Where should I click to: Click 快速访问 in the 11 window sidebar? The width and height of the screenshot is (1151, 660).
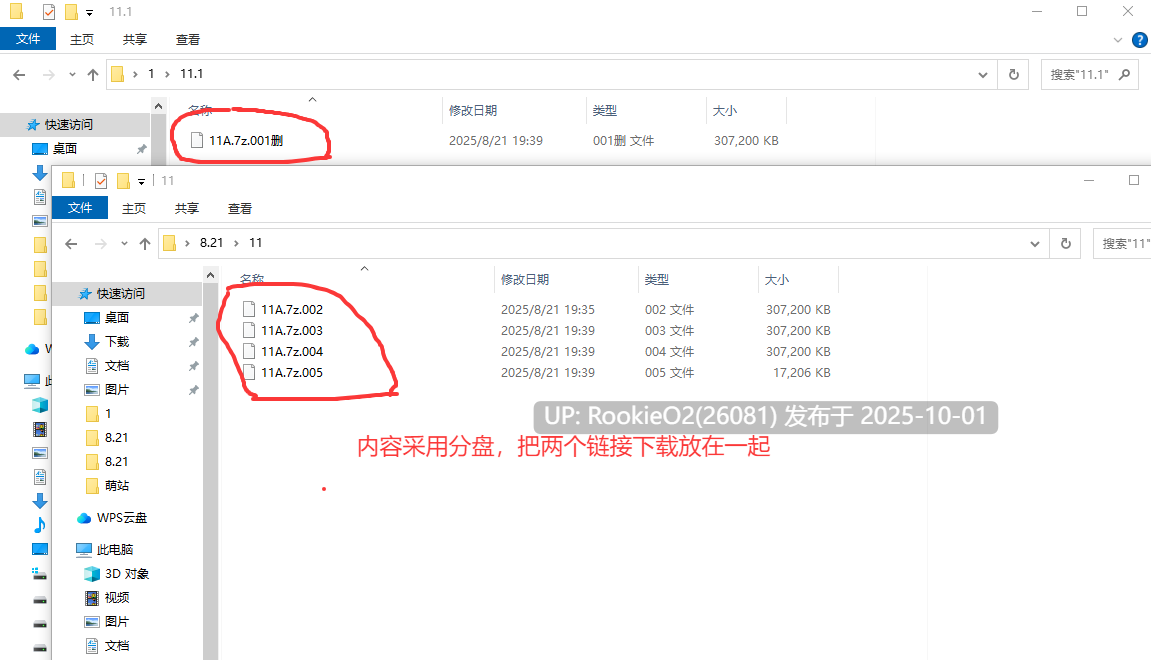coord(121,294)
